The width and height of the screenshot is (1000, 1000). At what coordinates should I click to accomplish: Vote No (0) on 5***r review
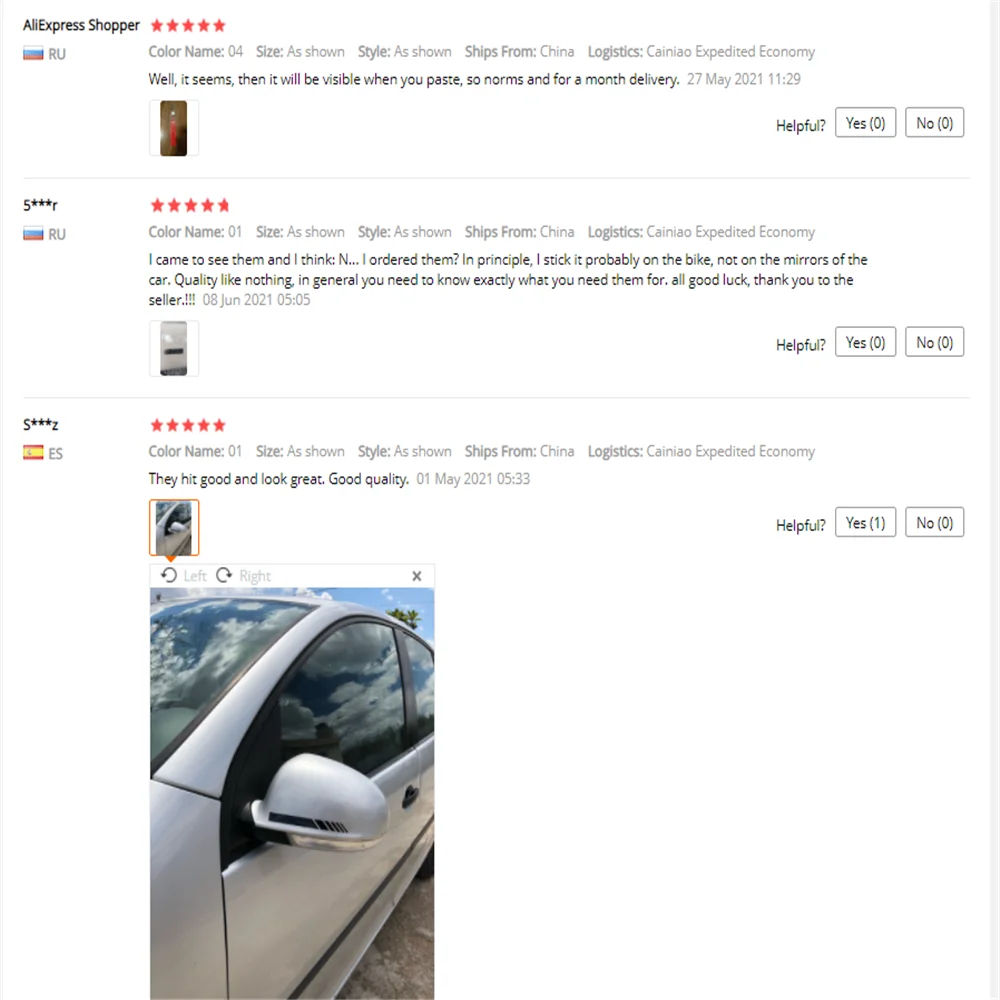(934, 342)
